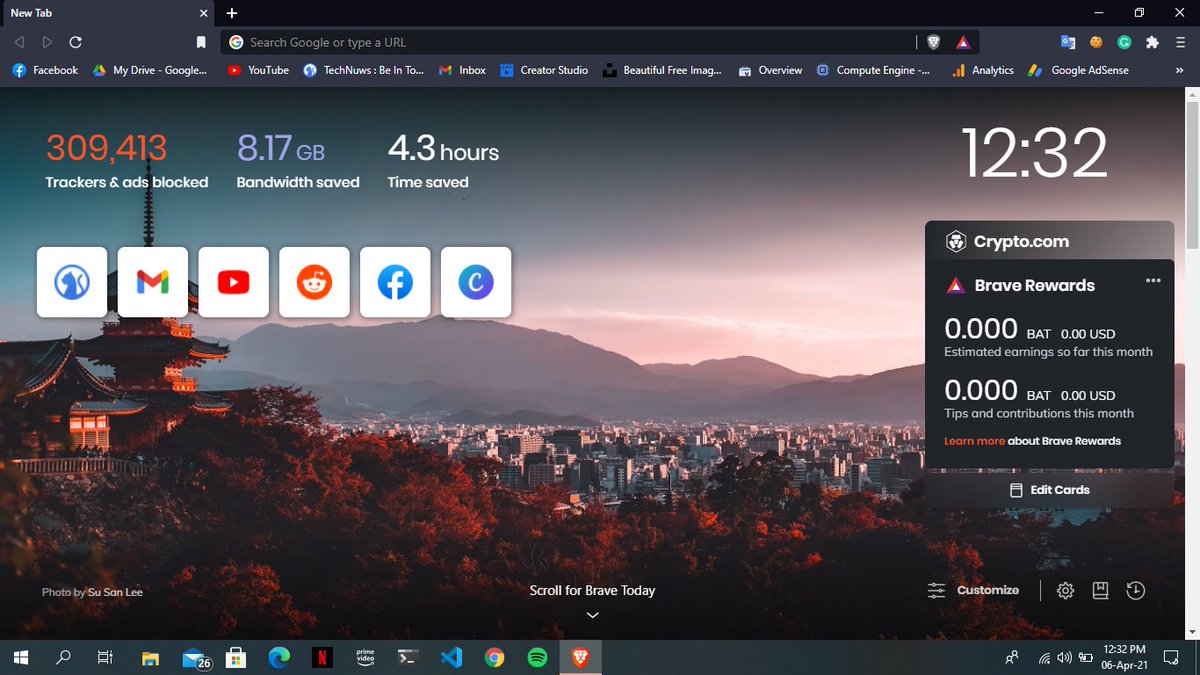This screenshot has height=675, width=1200.
Task: Open the Analytics bookmark
Action: coord(982,70)
